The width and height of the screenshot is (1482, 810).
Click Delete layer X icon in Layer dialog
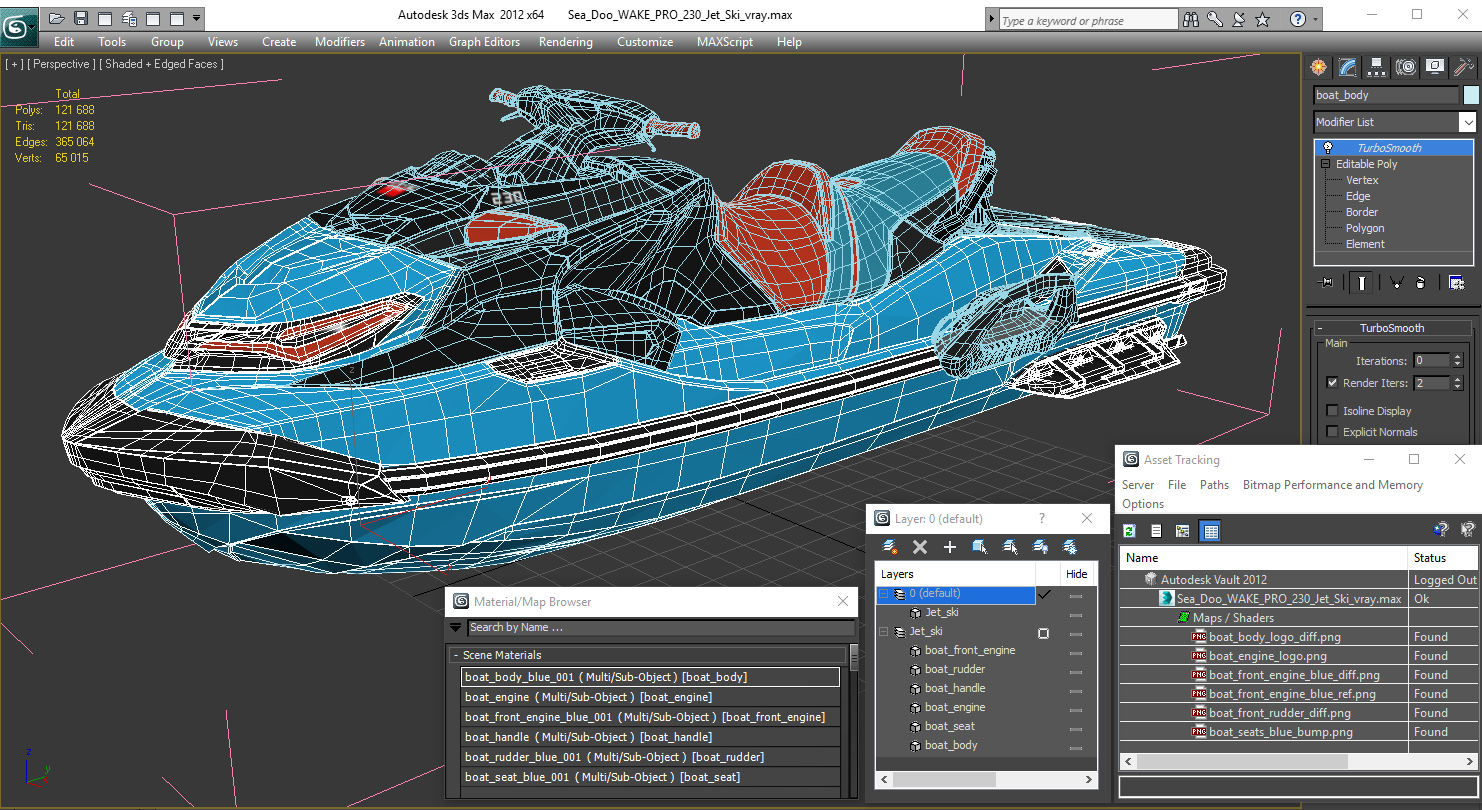(920, 547)
